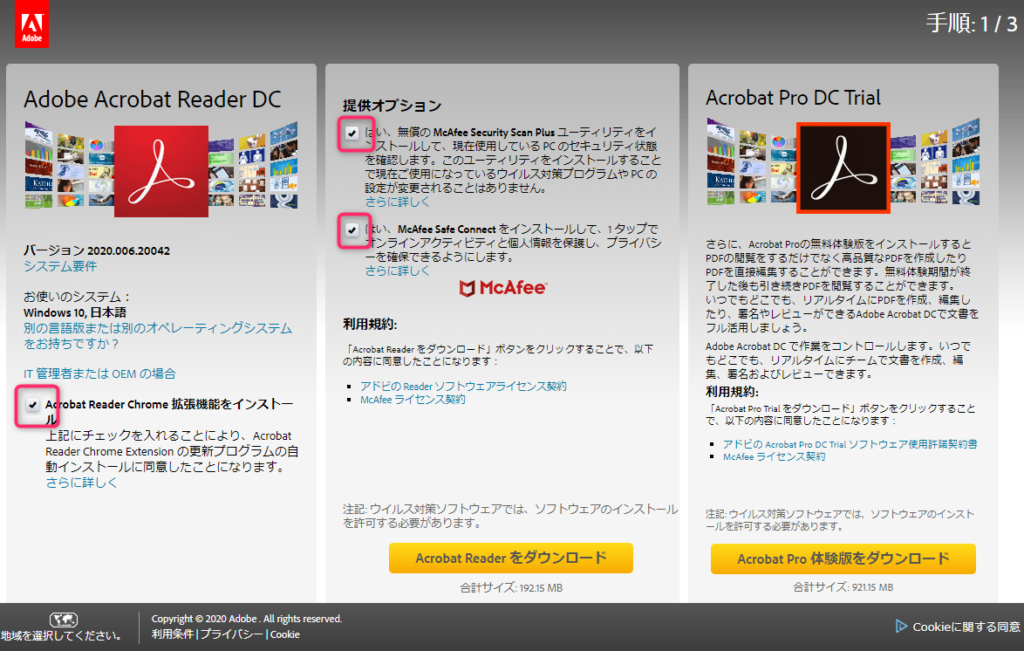1024x651 pixels.
Task: Open アドビの Reader ソフトウェアライセンス契約 link
Action: coord(463,386)
